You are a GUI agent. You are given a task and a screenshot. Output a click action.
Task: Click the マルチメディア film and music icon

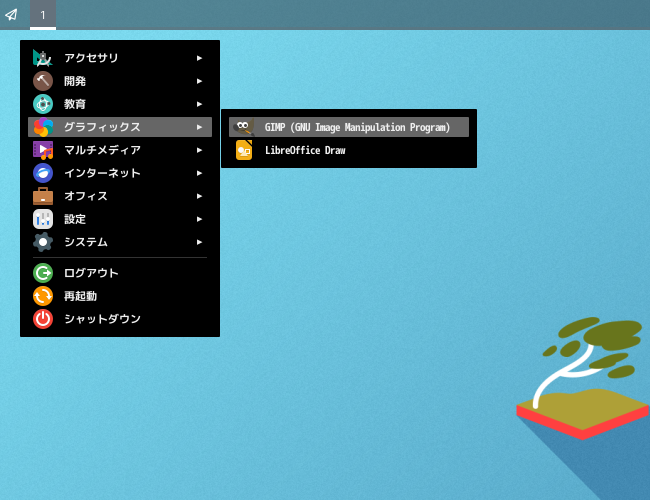(43, 150)
